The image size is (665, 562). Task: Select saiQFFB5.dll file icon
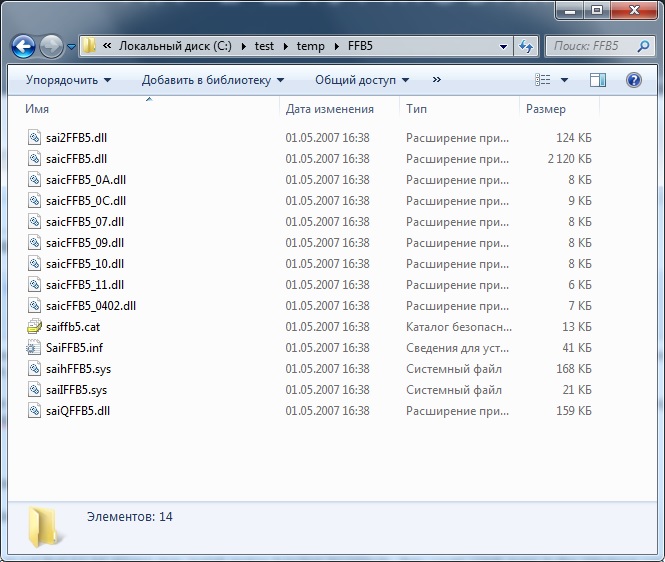(34, 411)
